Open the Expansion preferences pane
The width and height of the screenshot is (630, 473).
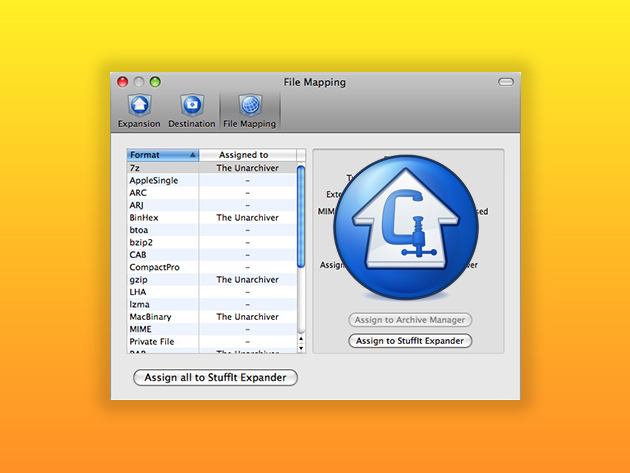coord(139,111)
